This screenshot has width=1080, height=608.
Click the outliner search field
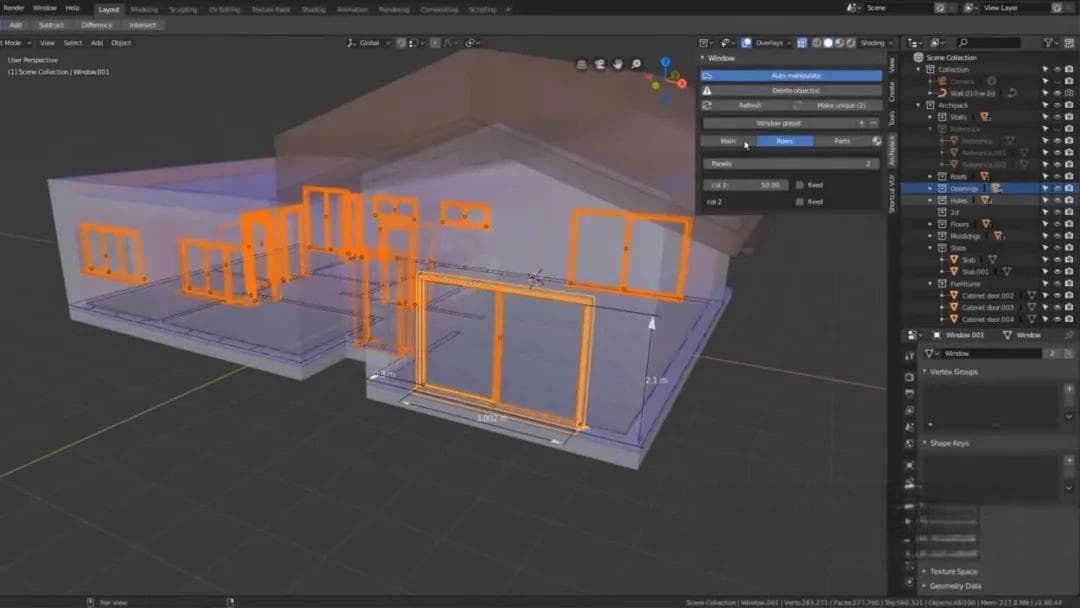[x=989, y=43]
